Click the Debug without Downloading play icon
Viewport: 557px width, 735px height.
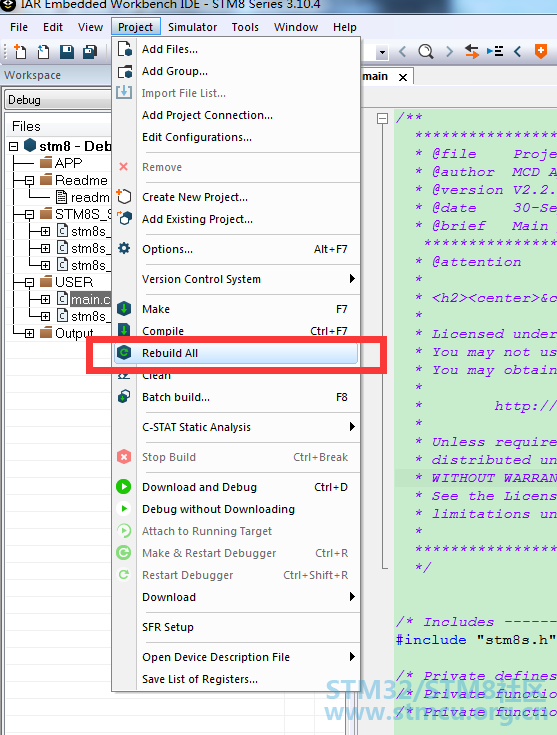point(124,509)
